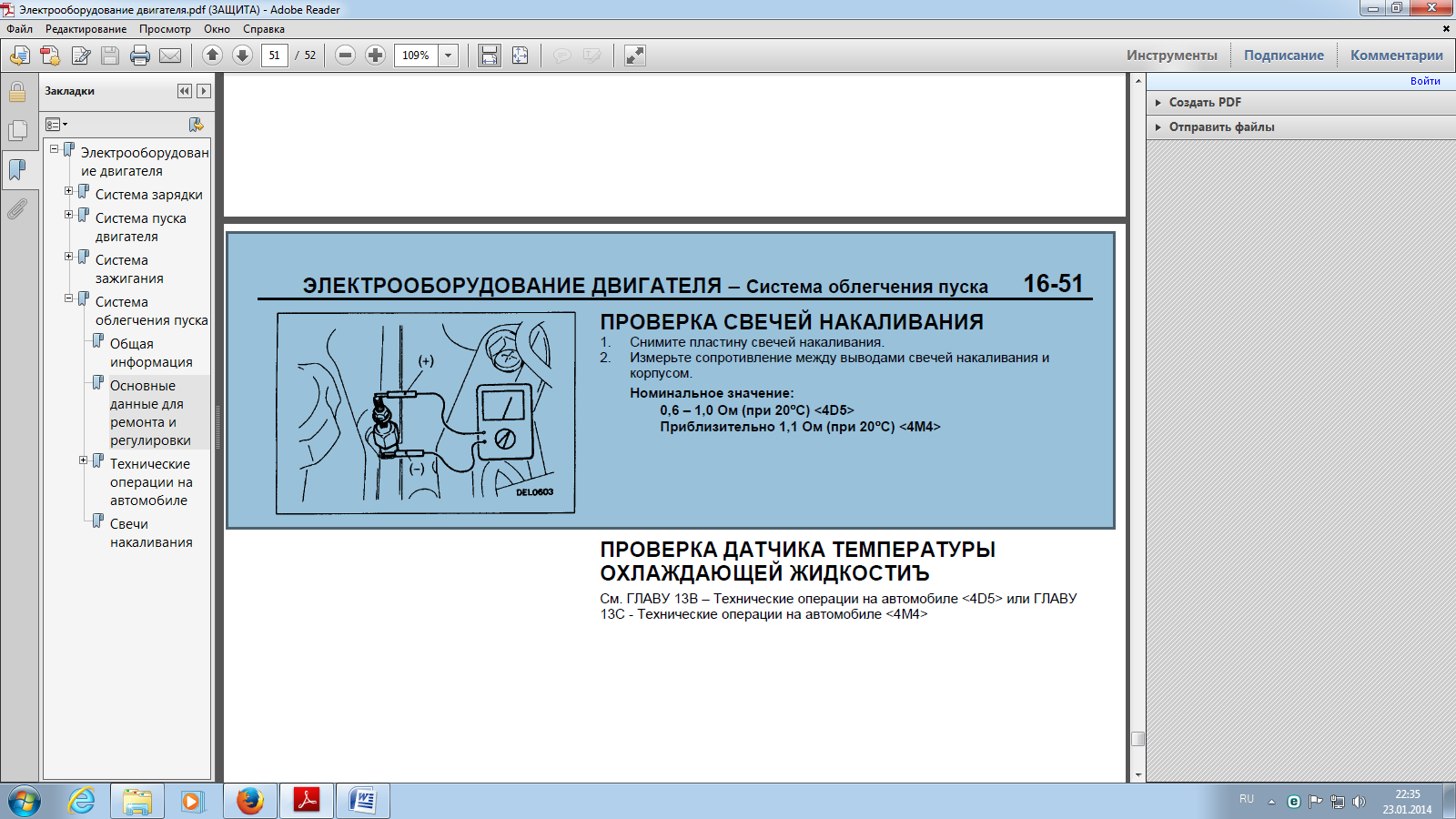Click the page number input field
Viewport: 1456px width, 819px height.
pyautogui.click(x=275, y=56)
